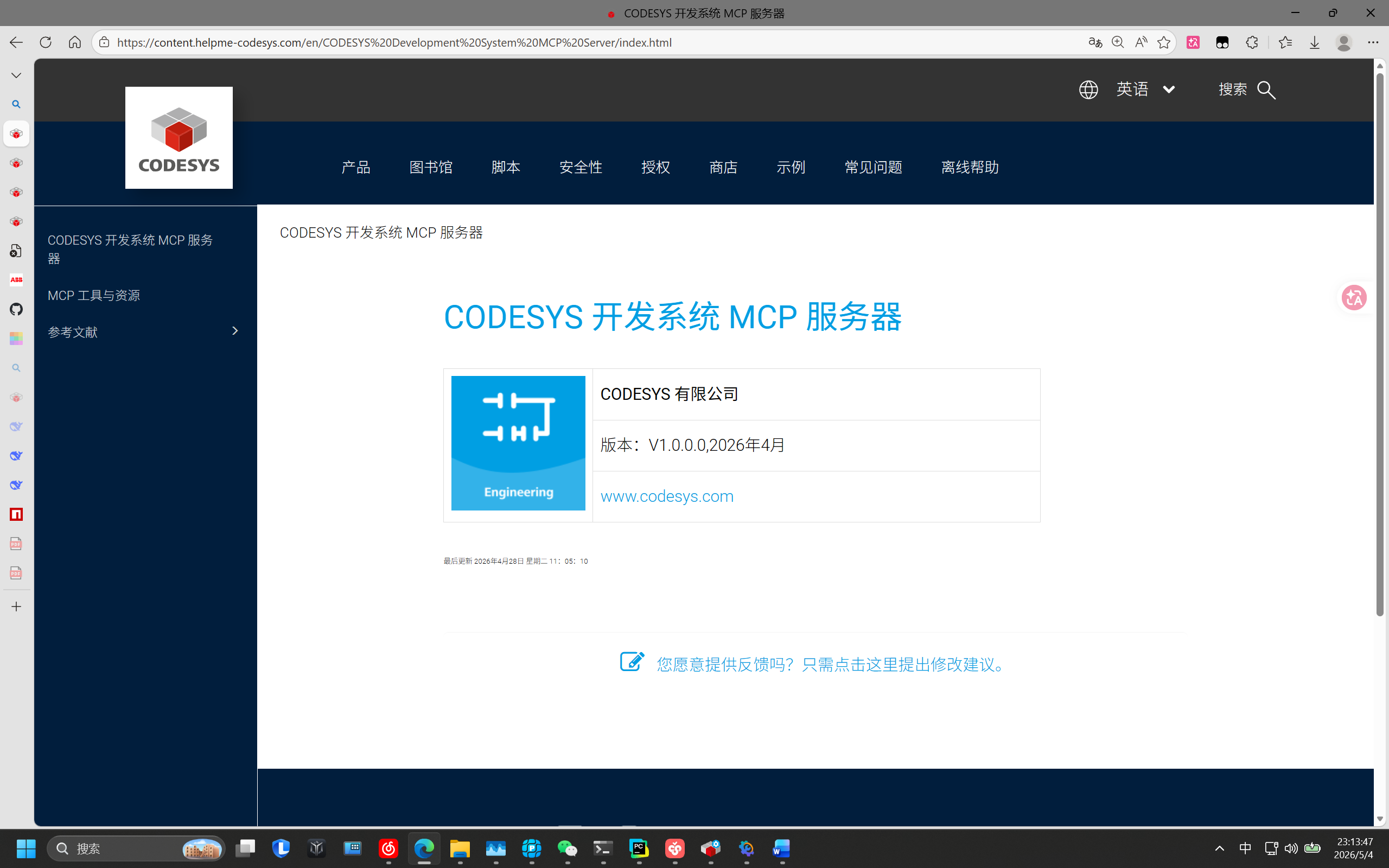Open the 示例 menu
1389x868 pixels.
coord(791,167)
